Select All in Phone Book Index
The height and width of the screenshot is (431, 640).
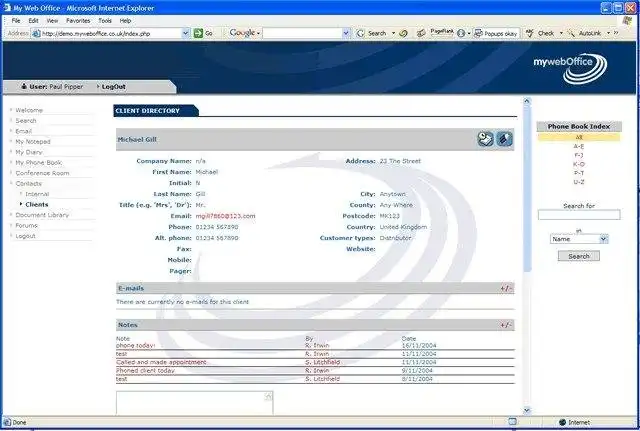click(x=579, y=138)
